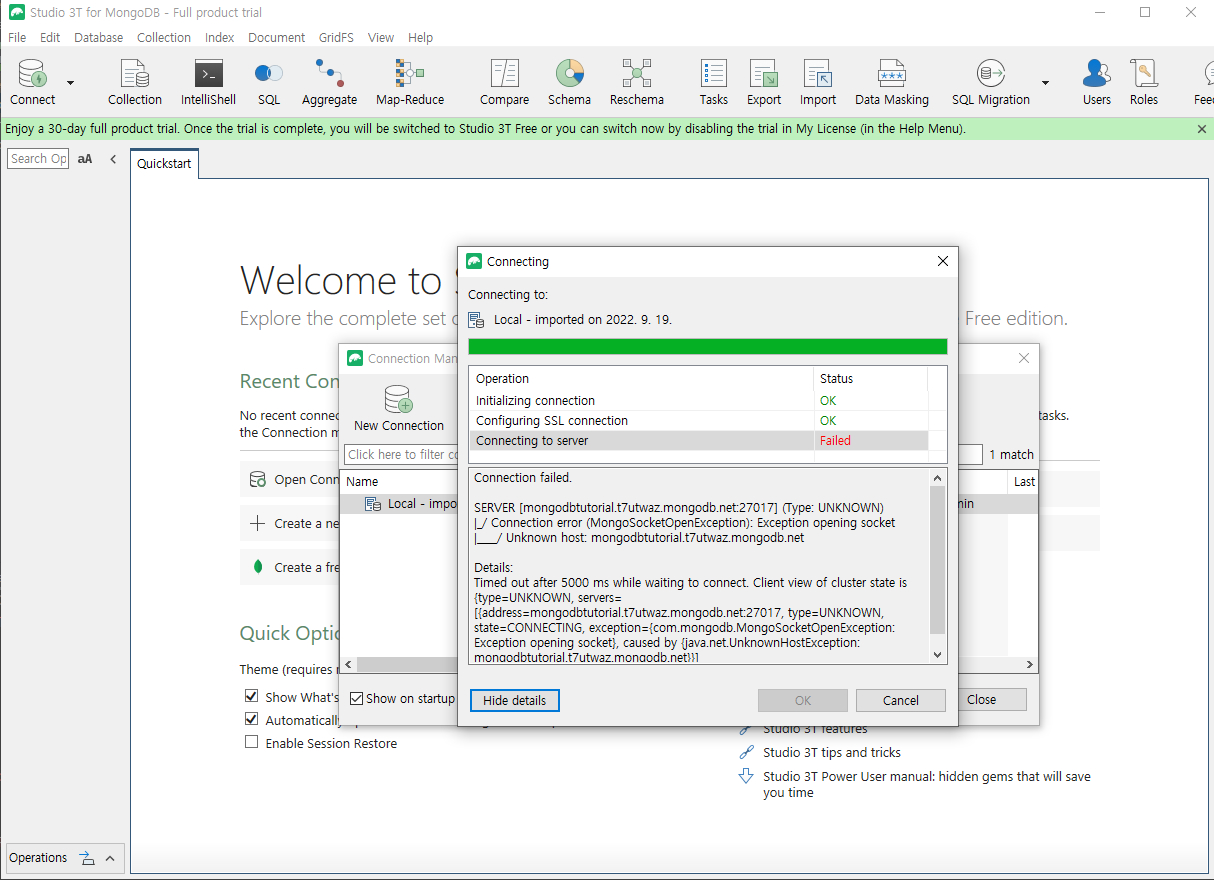Click Close in Connection Manager
The height and width of the screenshot is (880, 1214).
coord(981,699)
